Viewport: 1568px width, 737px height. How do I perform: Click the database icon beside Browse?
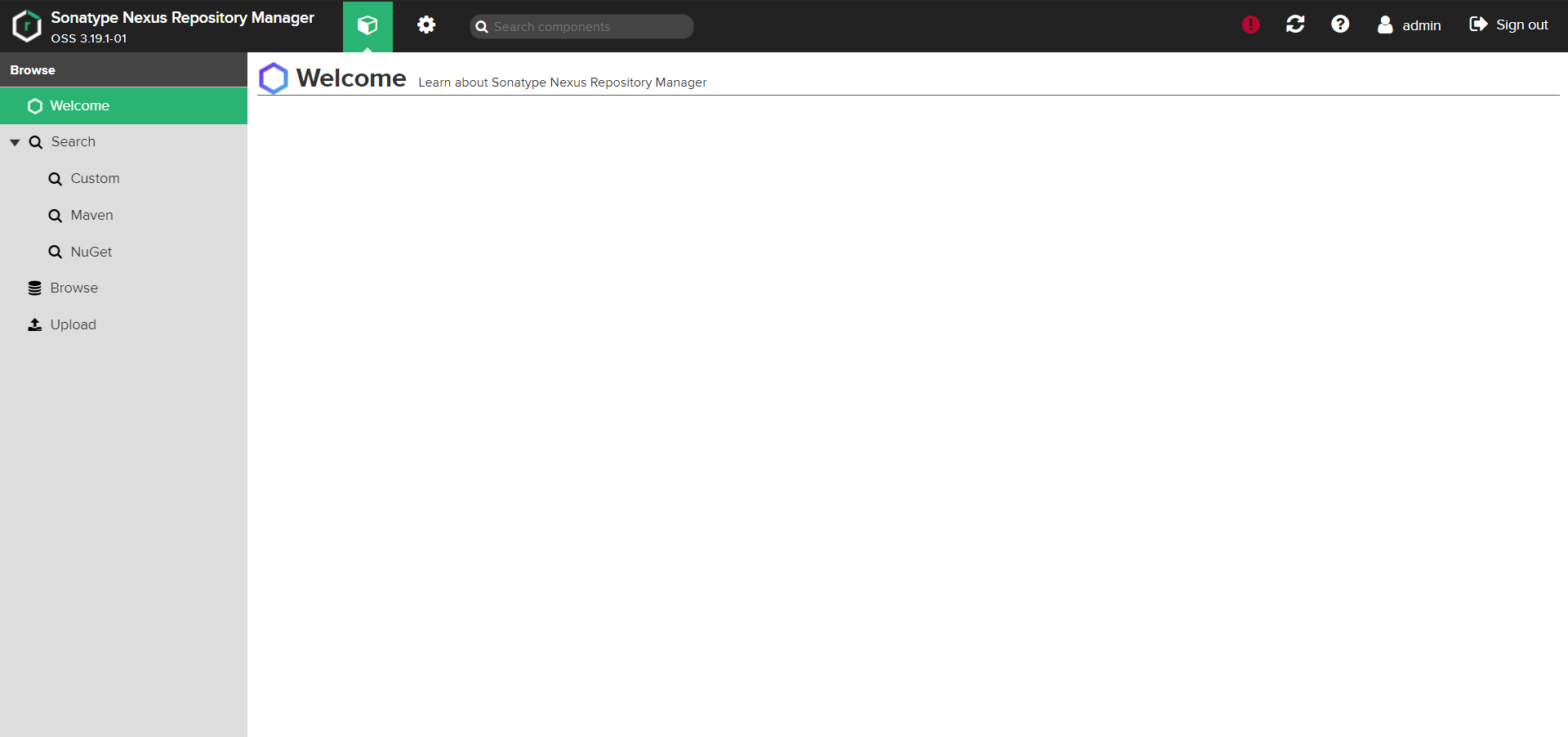click(34, 288)
